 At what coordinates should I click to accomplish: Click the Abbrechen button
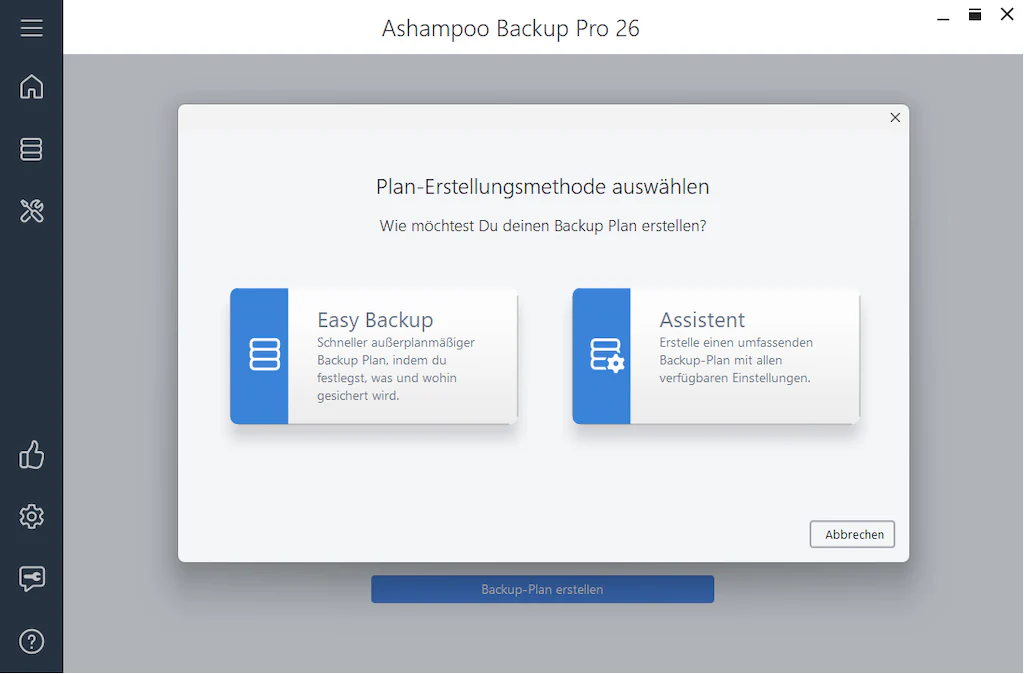point(852,534)
